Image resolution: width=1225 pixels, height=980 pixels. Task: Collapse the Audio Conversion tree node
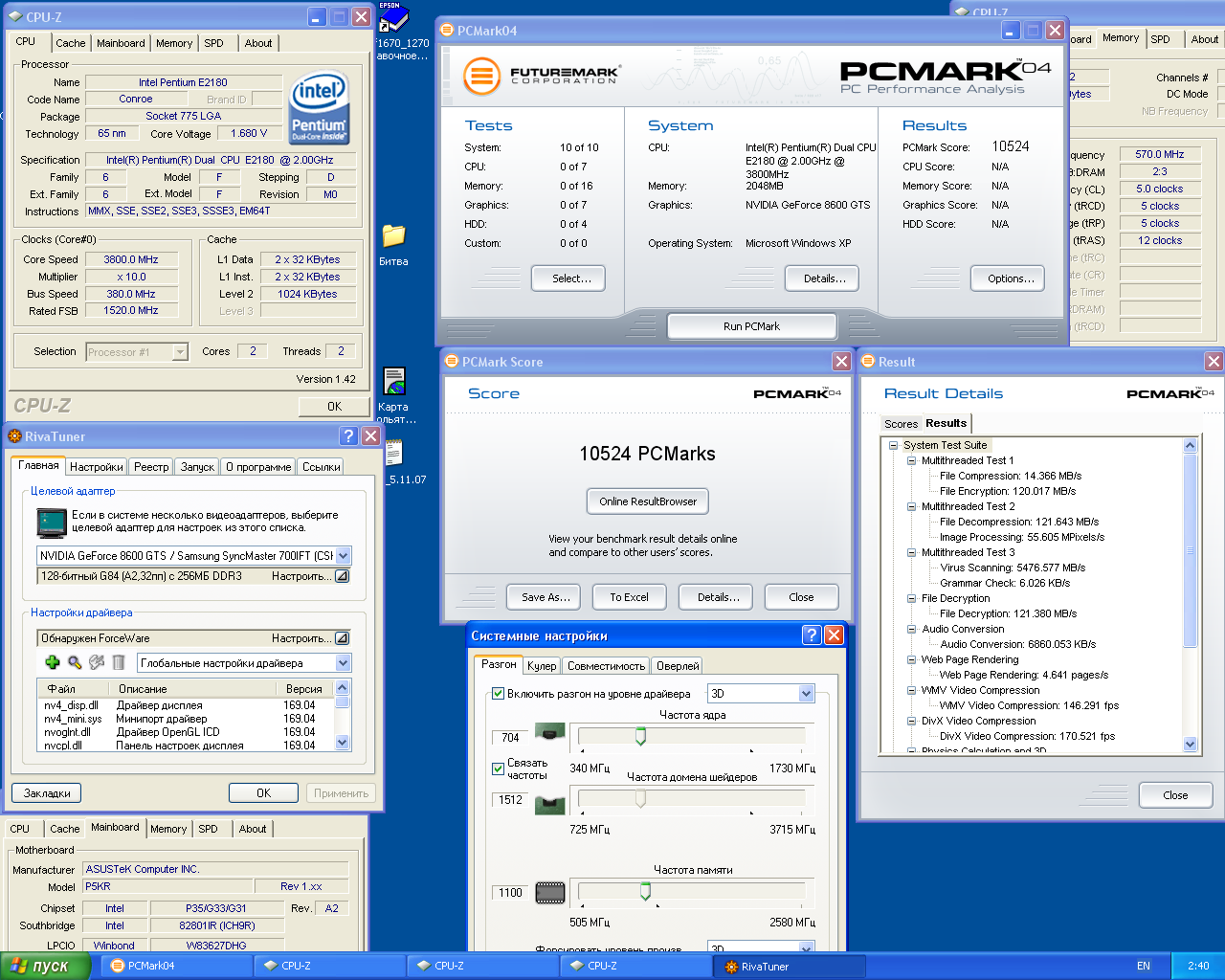911,629
